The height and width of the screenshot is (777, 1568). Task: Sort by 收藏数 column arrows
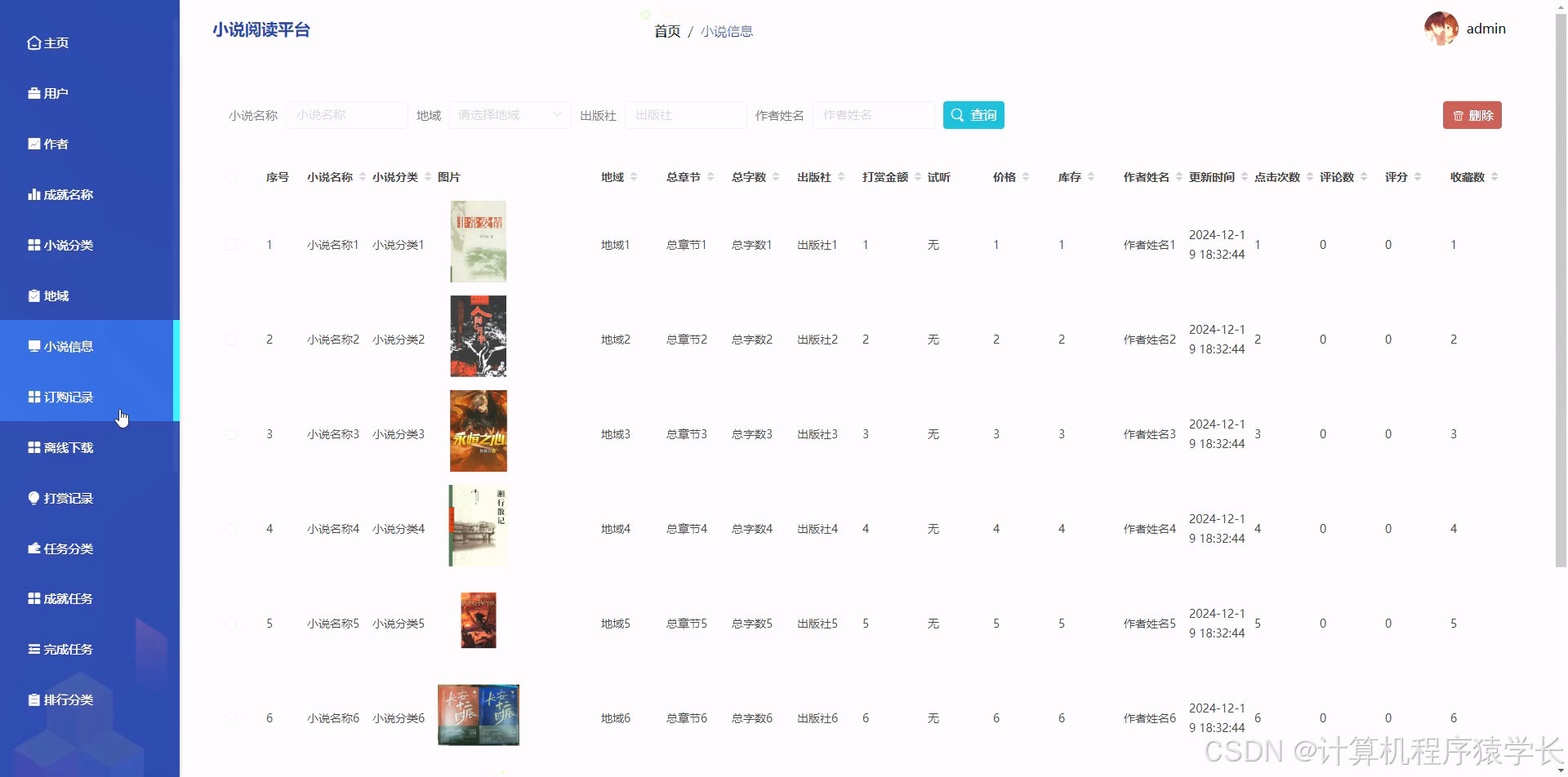[1494, 177]
